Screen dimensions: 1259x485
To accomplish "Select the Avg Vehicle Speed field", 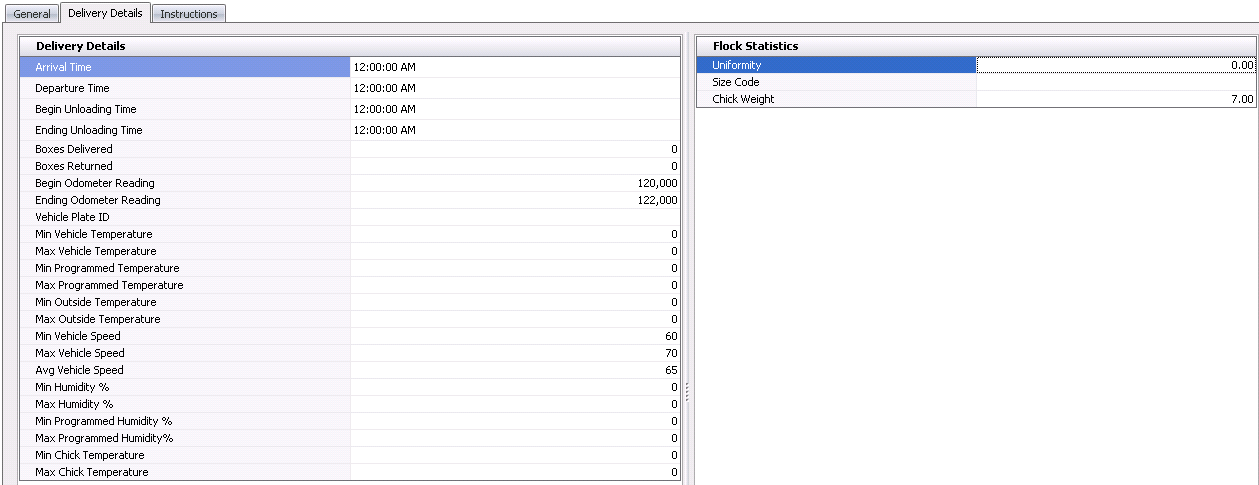I will click(514, 370).
